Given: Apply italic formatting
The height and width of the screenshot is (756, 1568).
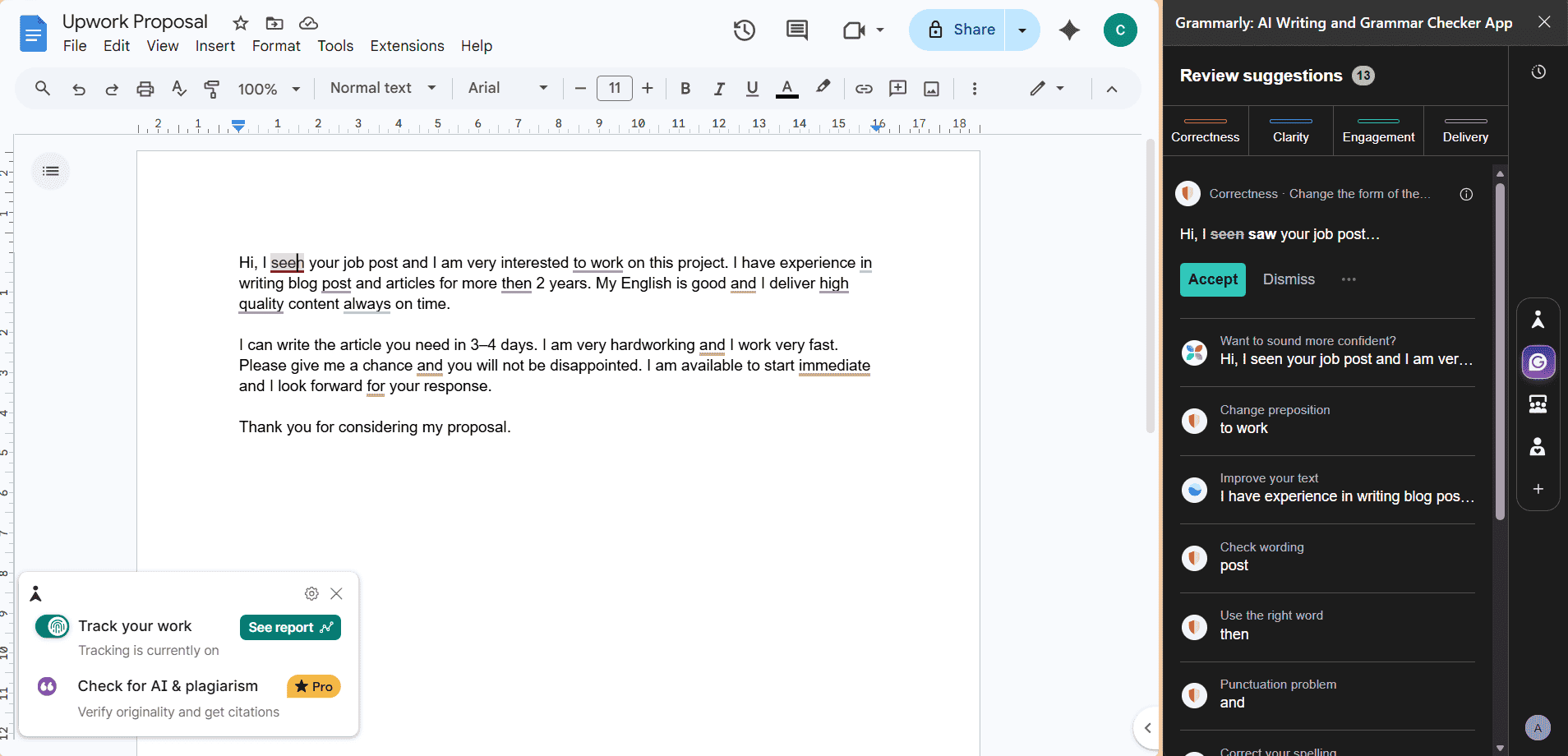Looking at the screenshot, I should point(719,88).
